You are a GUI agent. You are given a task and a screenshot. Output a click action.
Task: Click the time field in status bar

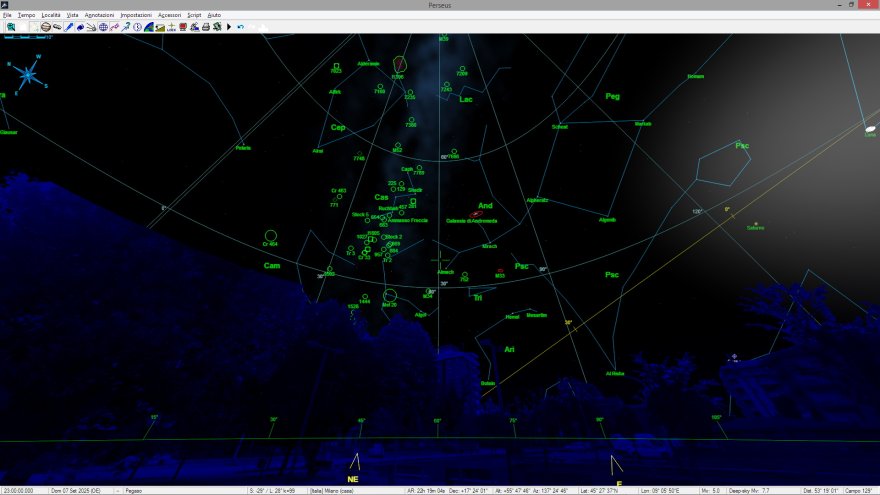[18, 490]
